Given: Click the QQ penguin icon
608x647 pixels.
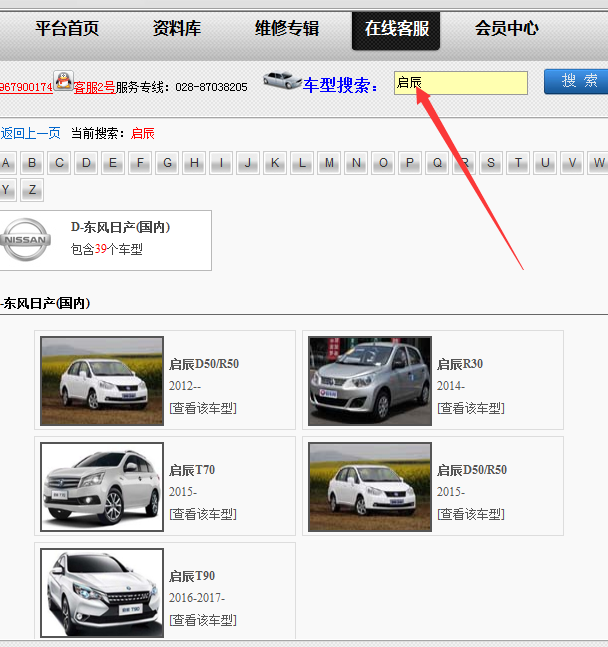Looking at the screenshot, I should (x=64, y=80).
